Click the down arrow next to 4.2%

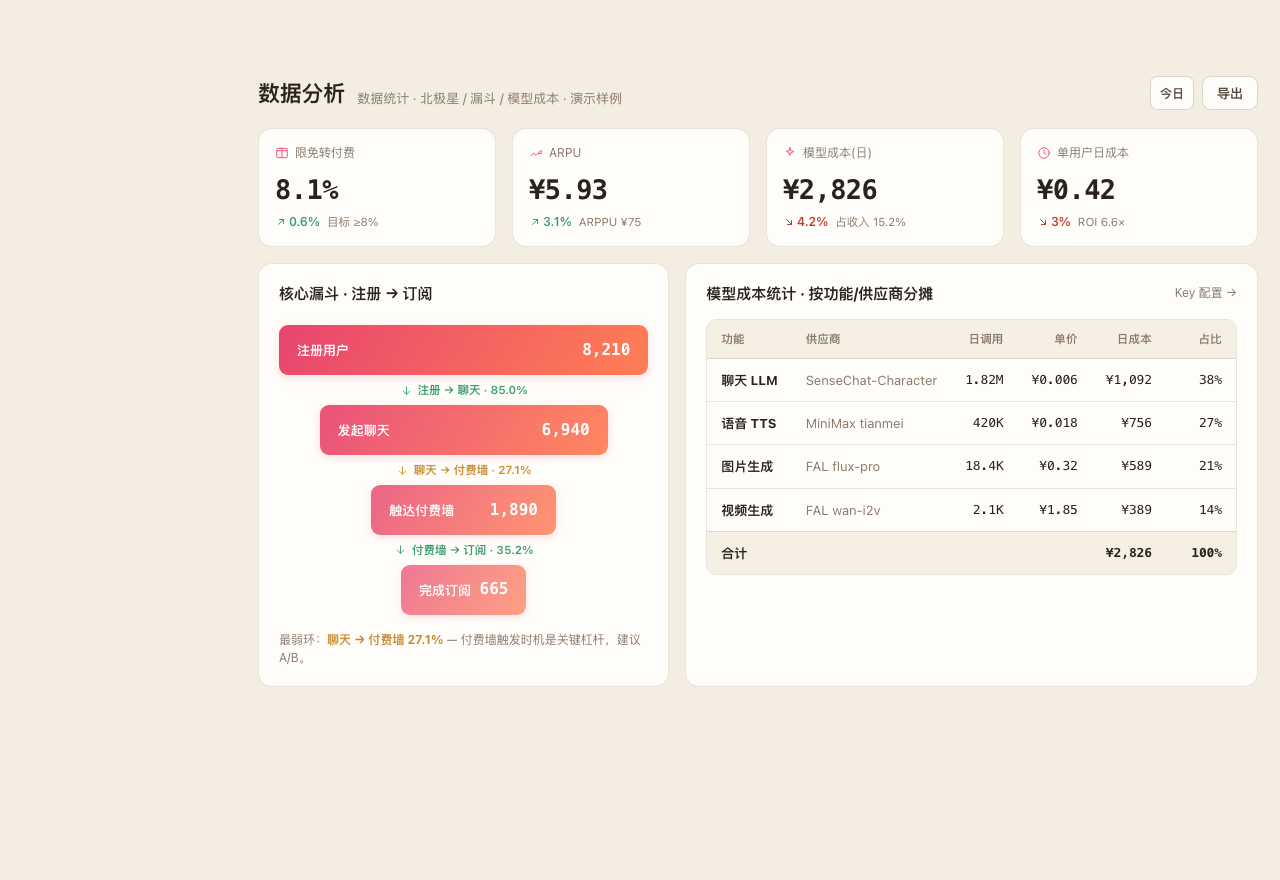tap(789, 222)
